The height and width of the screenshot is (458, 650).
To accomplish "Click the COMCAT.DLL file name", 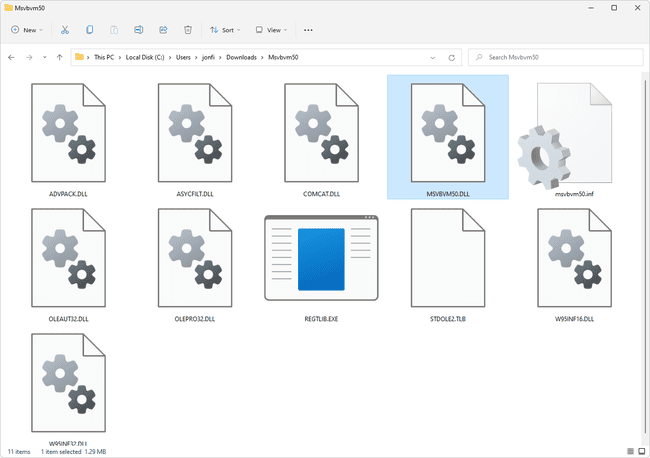I will coord(321,194).
